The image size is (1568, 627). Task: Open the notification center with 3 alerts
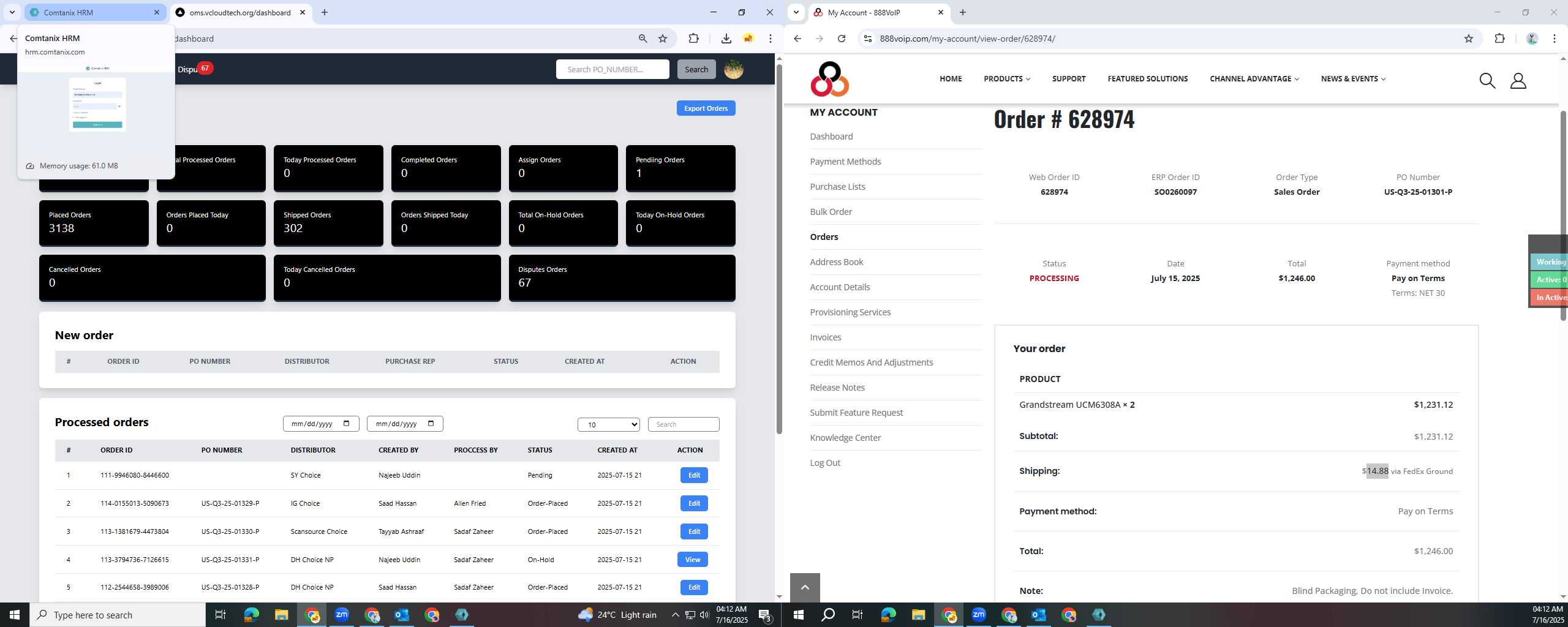point(765,615)
